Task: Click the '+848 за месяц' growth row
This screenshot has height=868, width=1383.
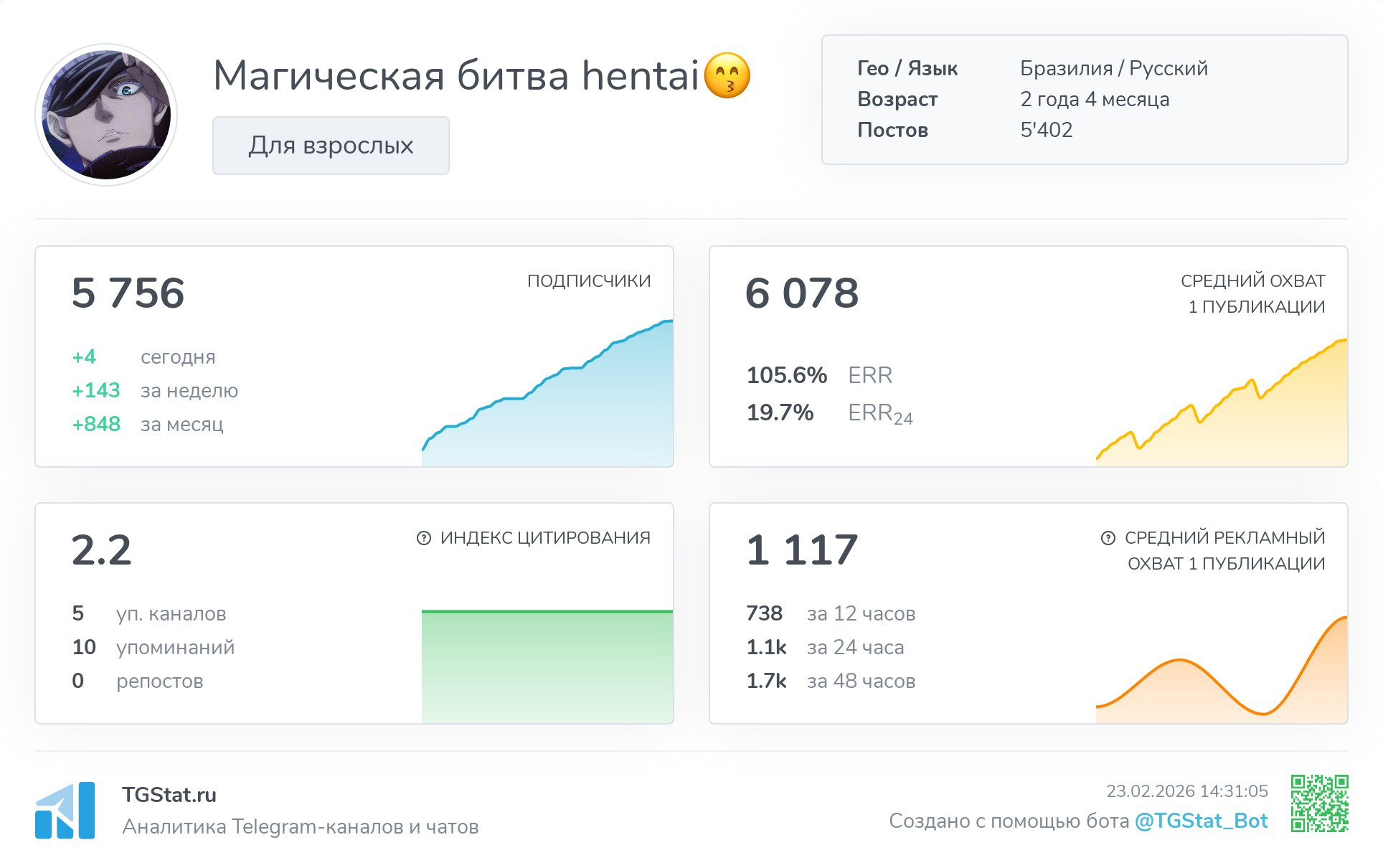Action: pos(148,424)
